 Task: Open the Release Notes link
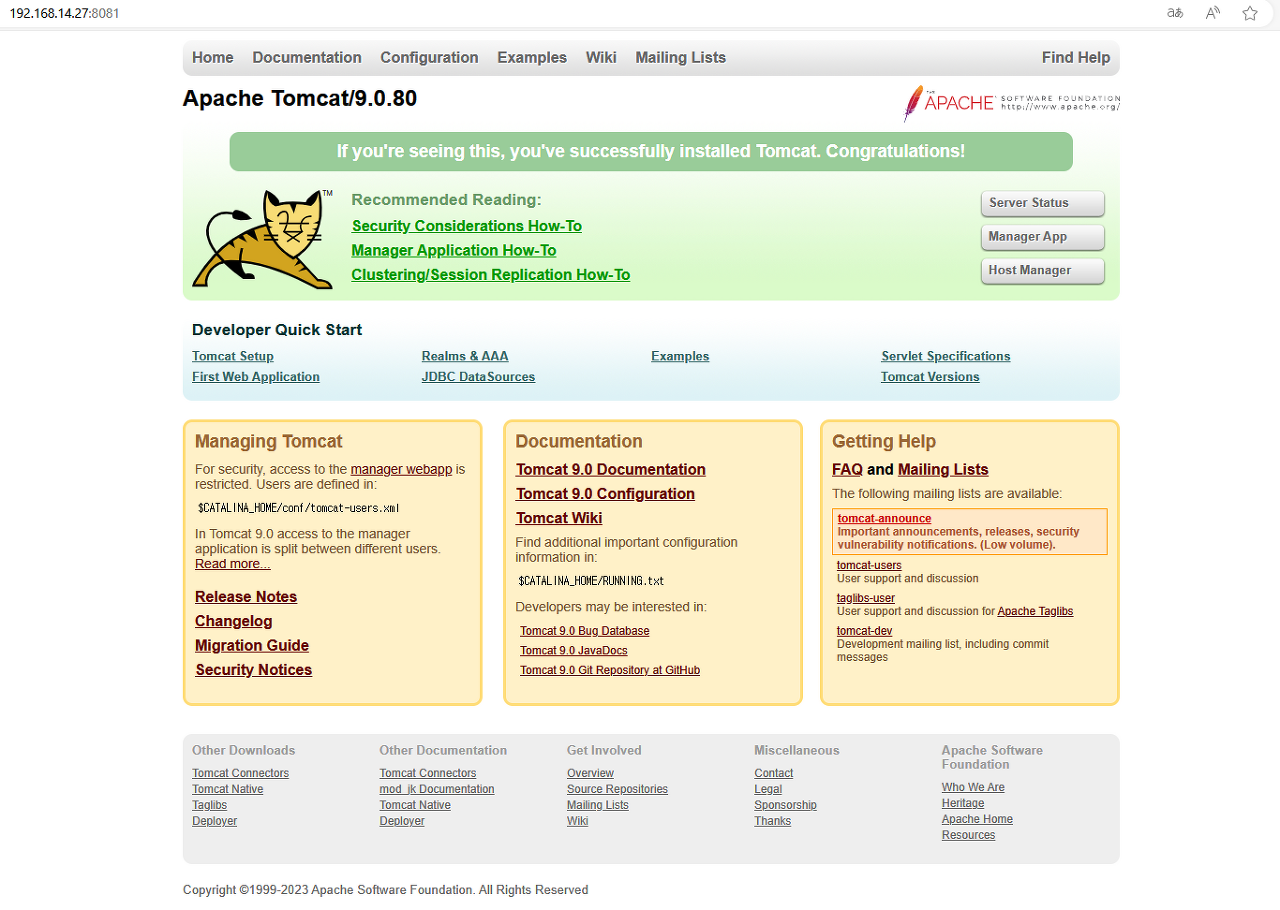click(246, 597)
